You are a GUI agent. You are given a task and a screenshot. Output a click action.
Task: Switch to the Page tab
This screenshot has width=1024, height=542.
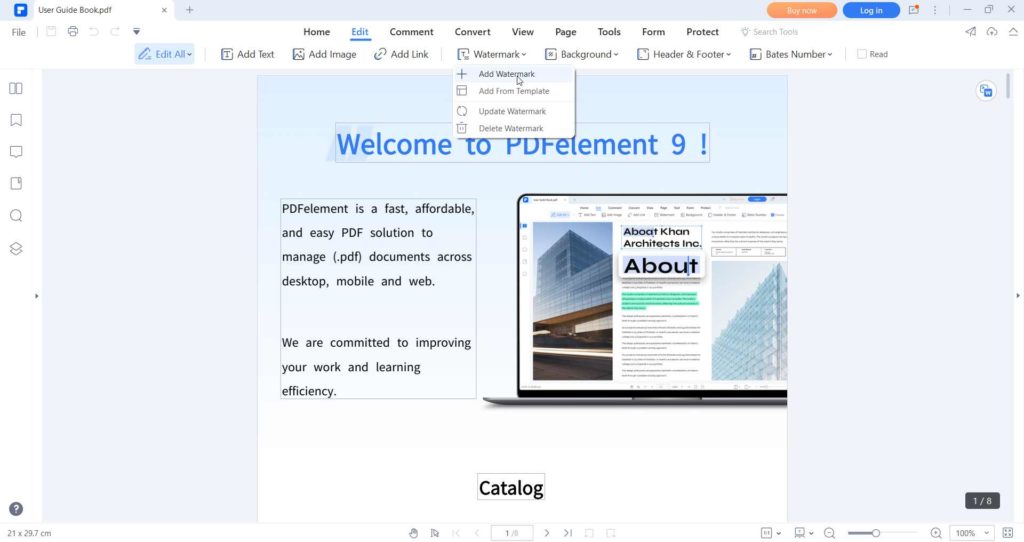click(566, 31)
